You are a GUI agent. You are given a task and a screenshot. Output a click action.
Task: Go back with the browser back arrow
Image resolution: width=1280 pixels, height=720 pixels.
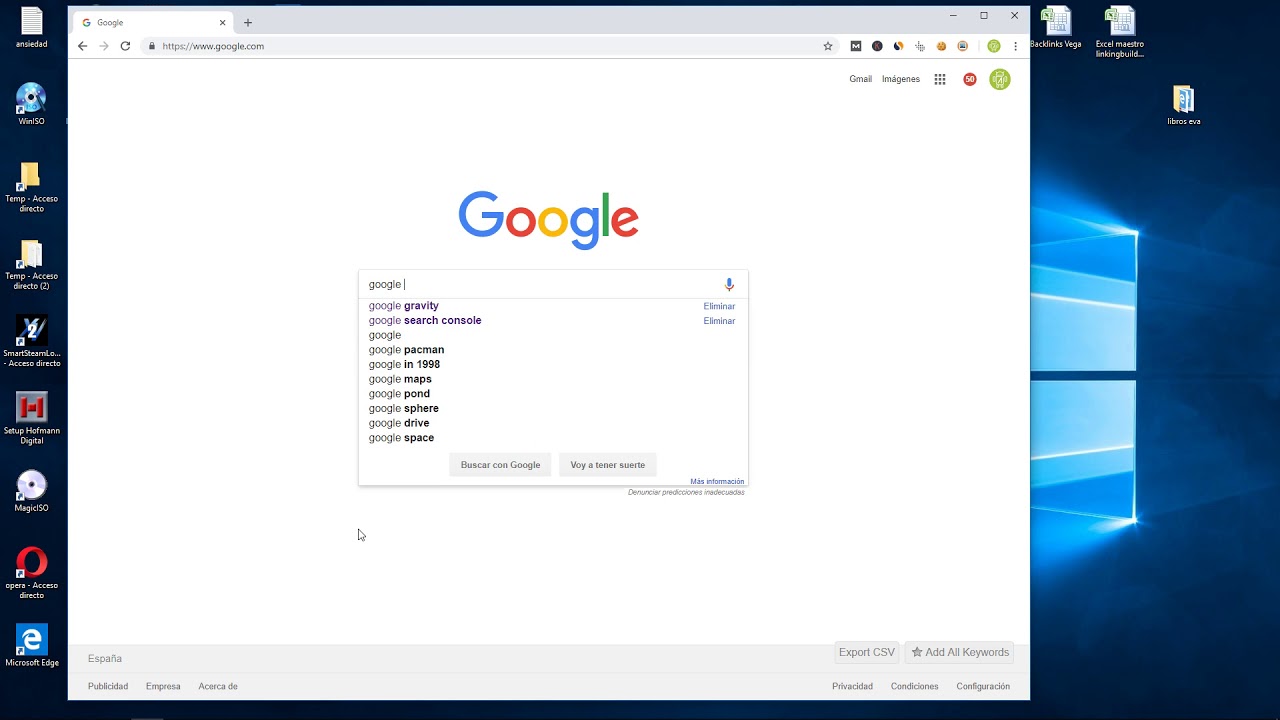point(82,46)
